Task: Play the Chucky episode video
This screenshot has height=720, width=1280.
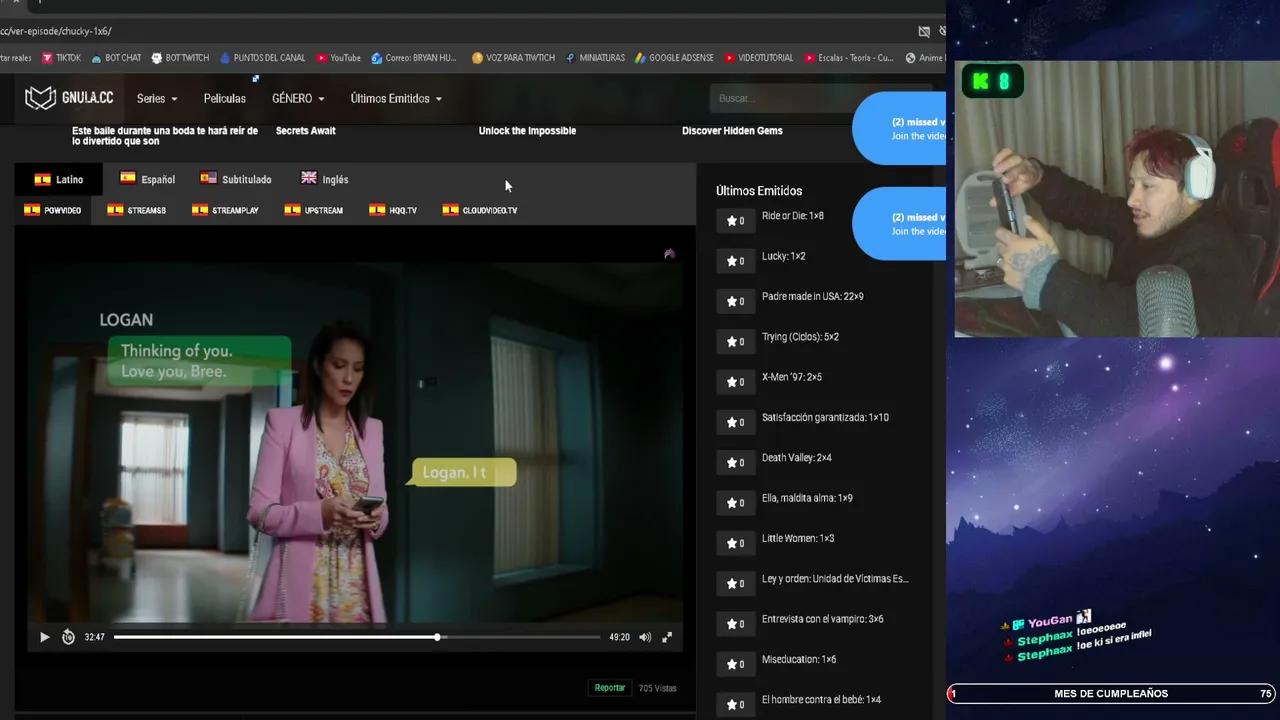Action: [44, 637]
